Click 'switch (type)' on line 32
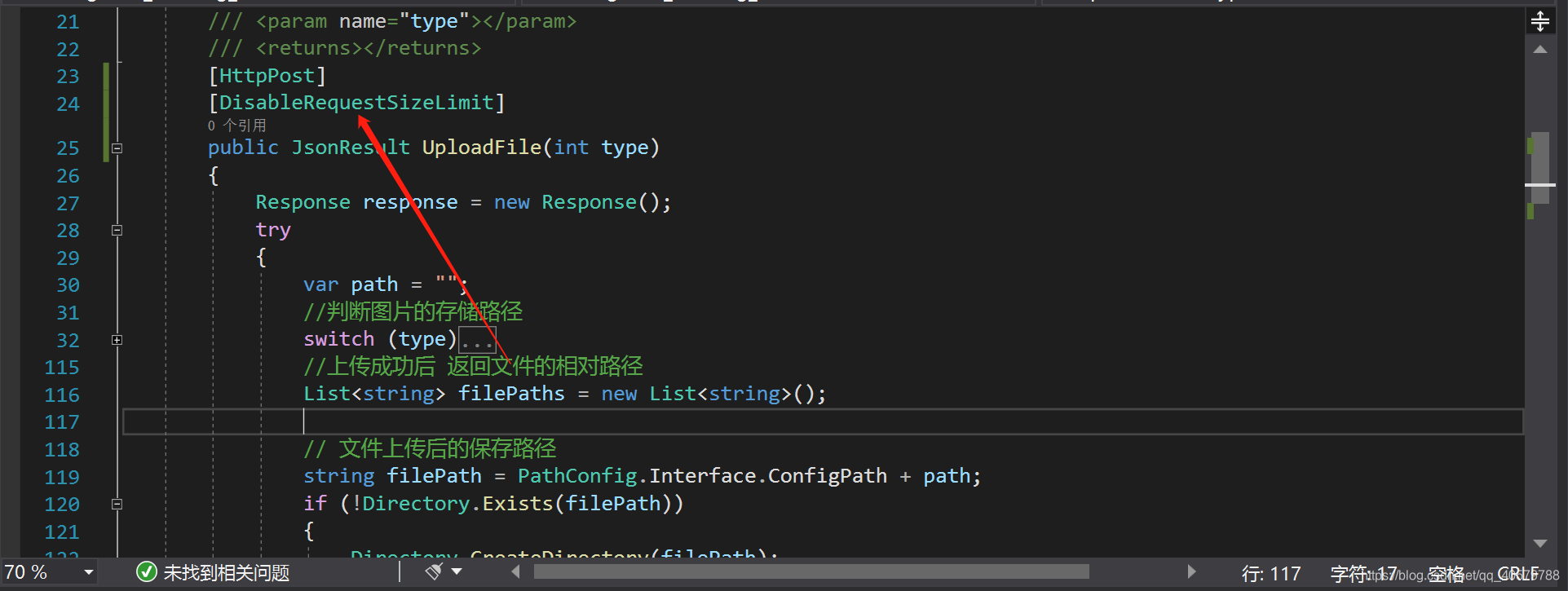Viewport: 1568px width, 591px height. click(380, 339)
